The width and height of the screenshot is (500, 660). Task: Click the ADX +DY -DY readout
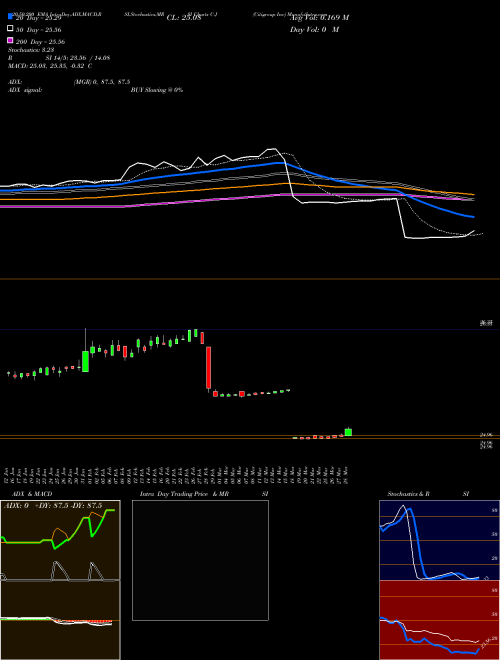pyautogui.click(x=53, y=506)
